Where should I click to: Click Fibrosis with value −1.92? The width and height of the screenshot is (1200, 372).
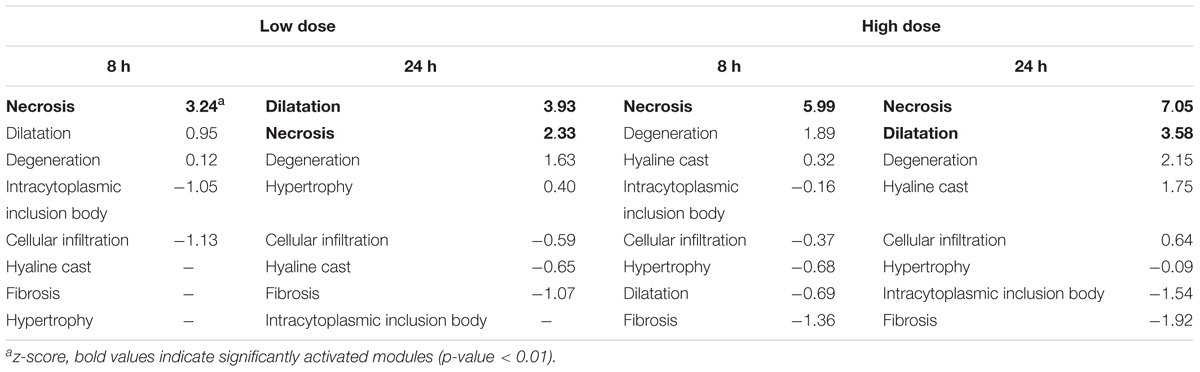[911, 321]
